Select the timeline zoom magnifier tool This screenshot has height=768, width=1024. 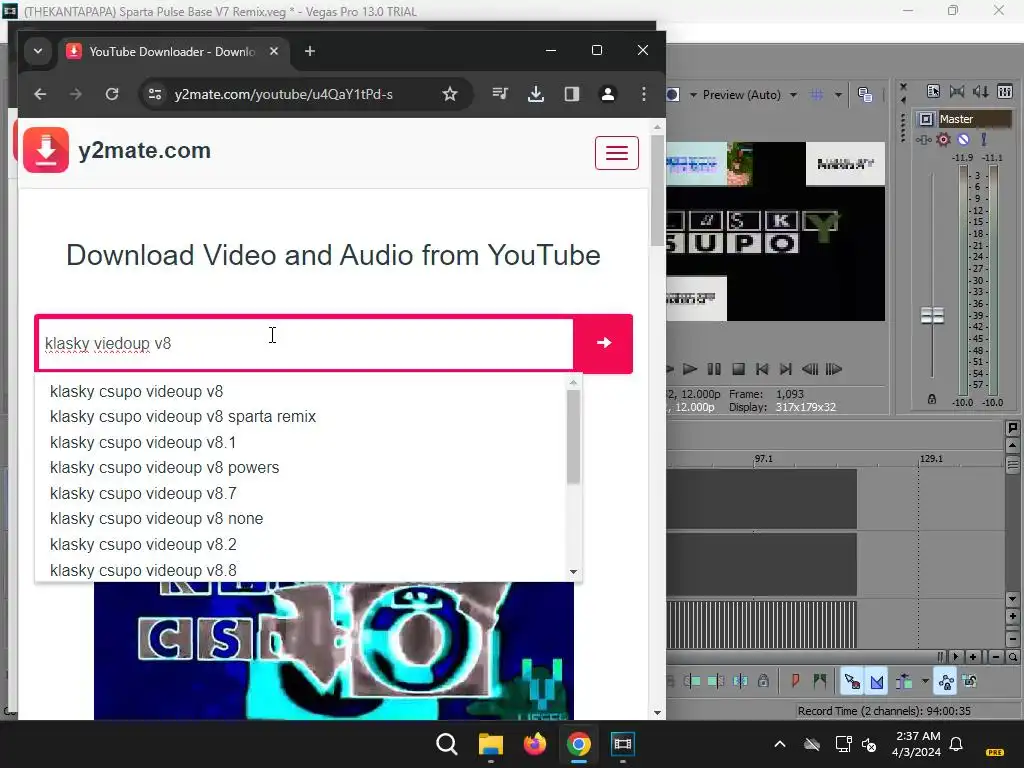[x=1012, y=657]
